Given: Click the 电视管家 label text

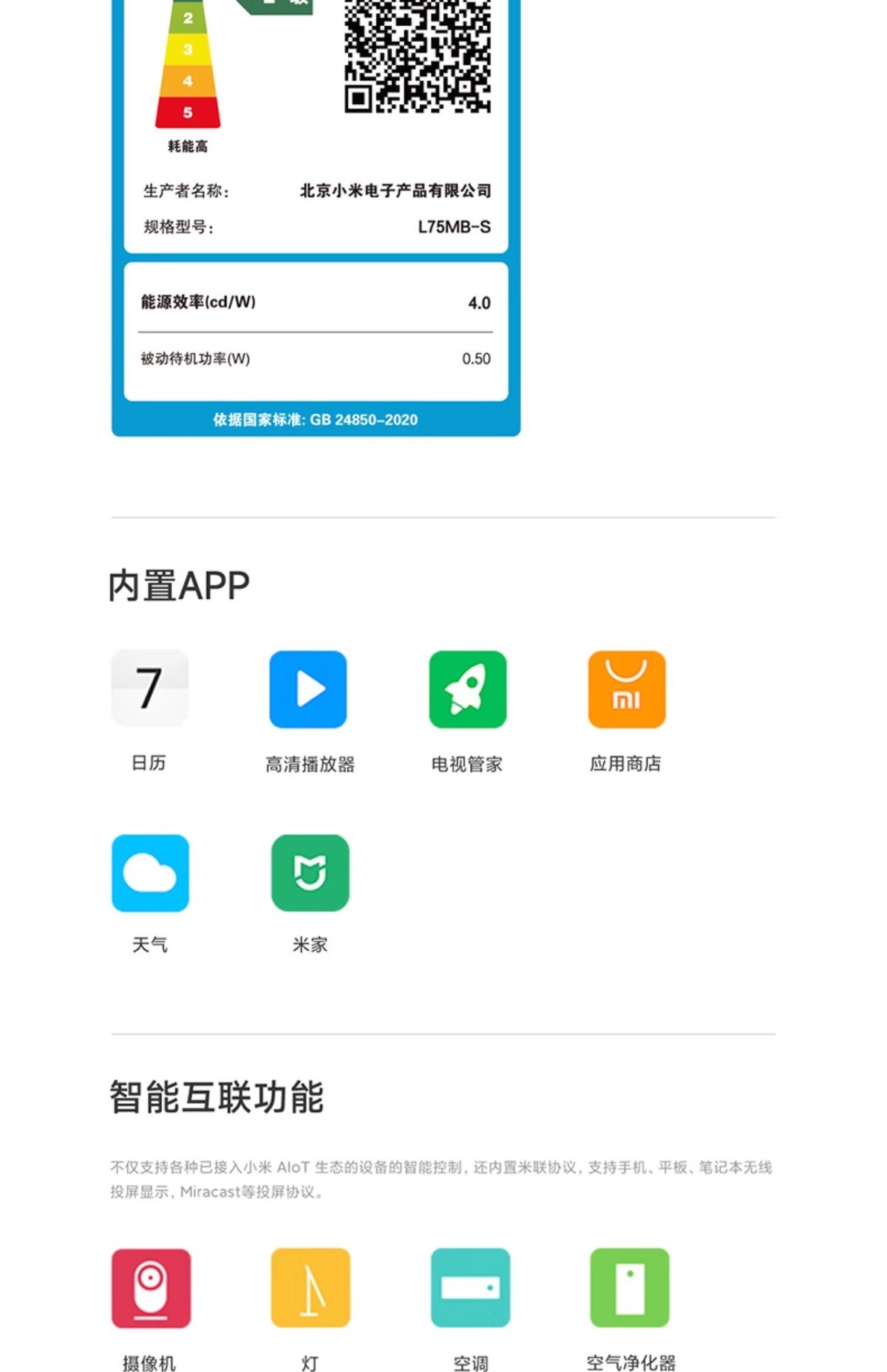Looking at the screenshot, I should coord(467,764).
